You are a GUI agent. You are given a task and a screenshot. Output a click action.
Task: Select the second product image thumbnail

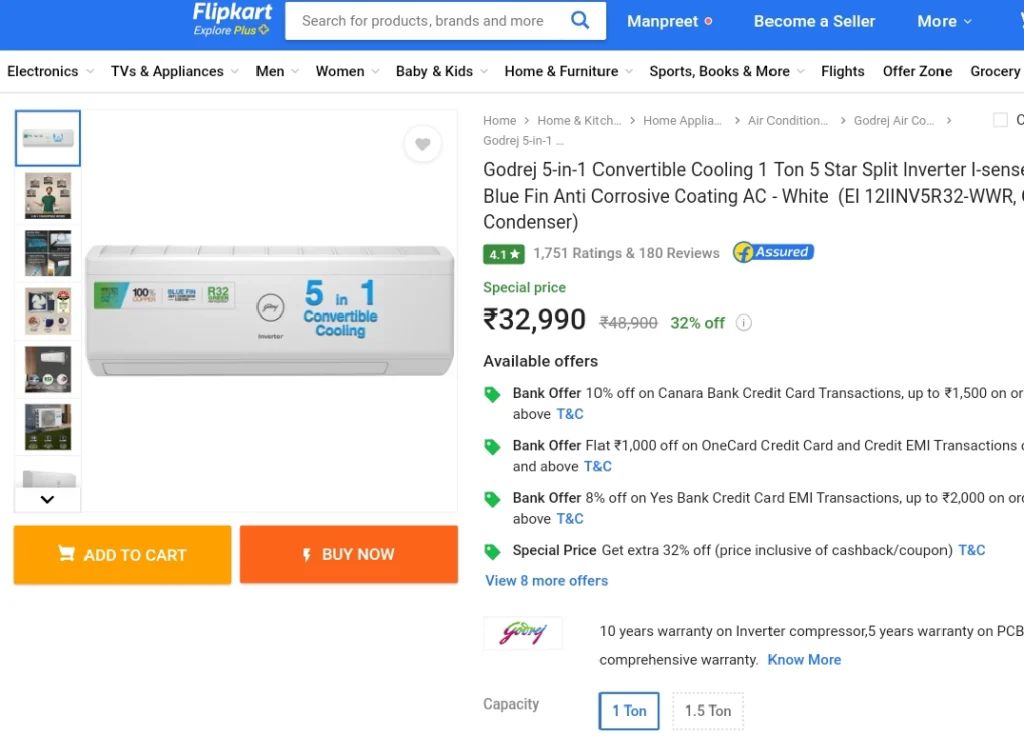[48, 196]
